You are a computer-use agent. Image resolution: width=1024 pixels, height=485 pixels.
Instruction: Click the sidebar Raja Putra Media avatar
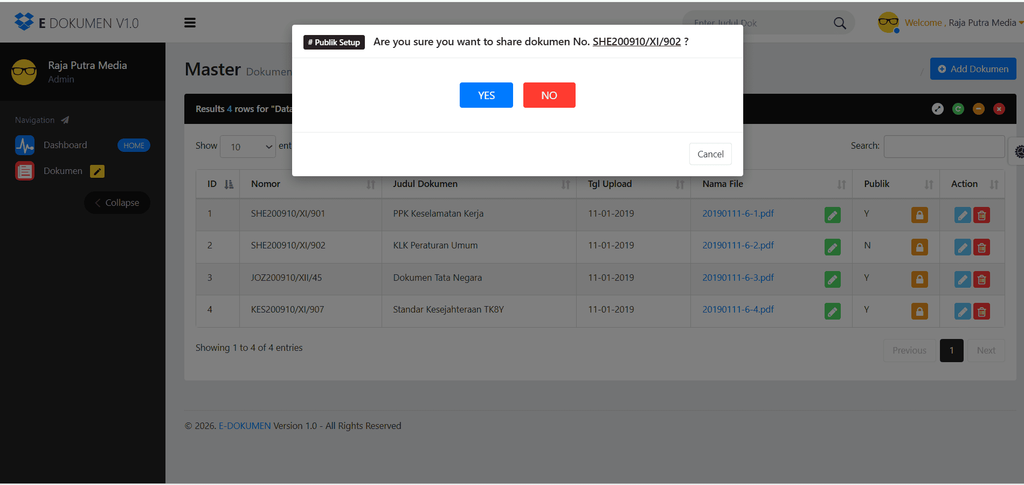[24, 72]
